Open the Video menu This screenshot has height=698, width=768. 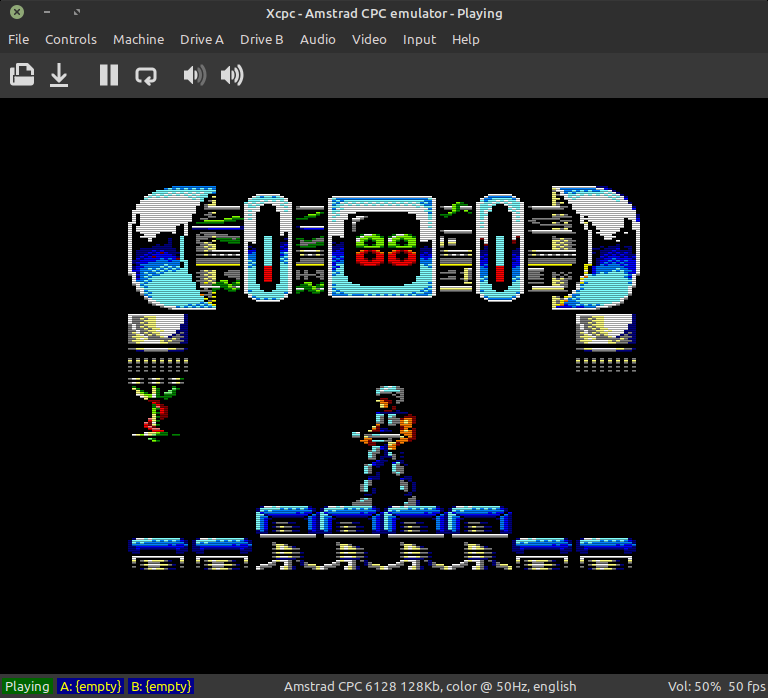369,40
